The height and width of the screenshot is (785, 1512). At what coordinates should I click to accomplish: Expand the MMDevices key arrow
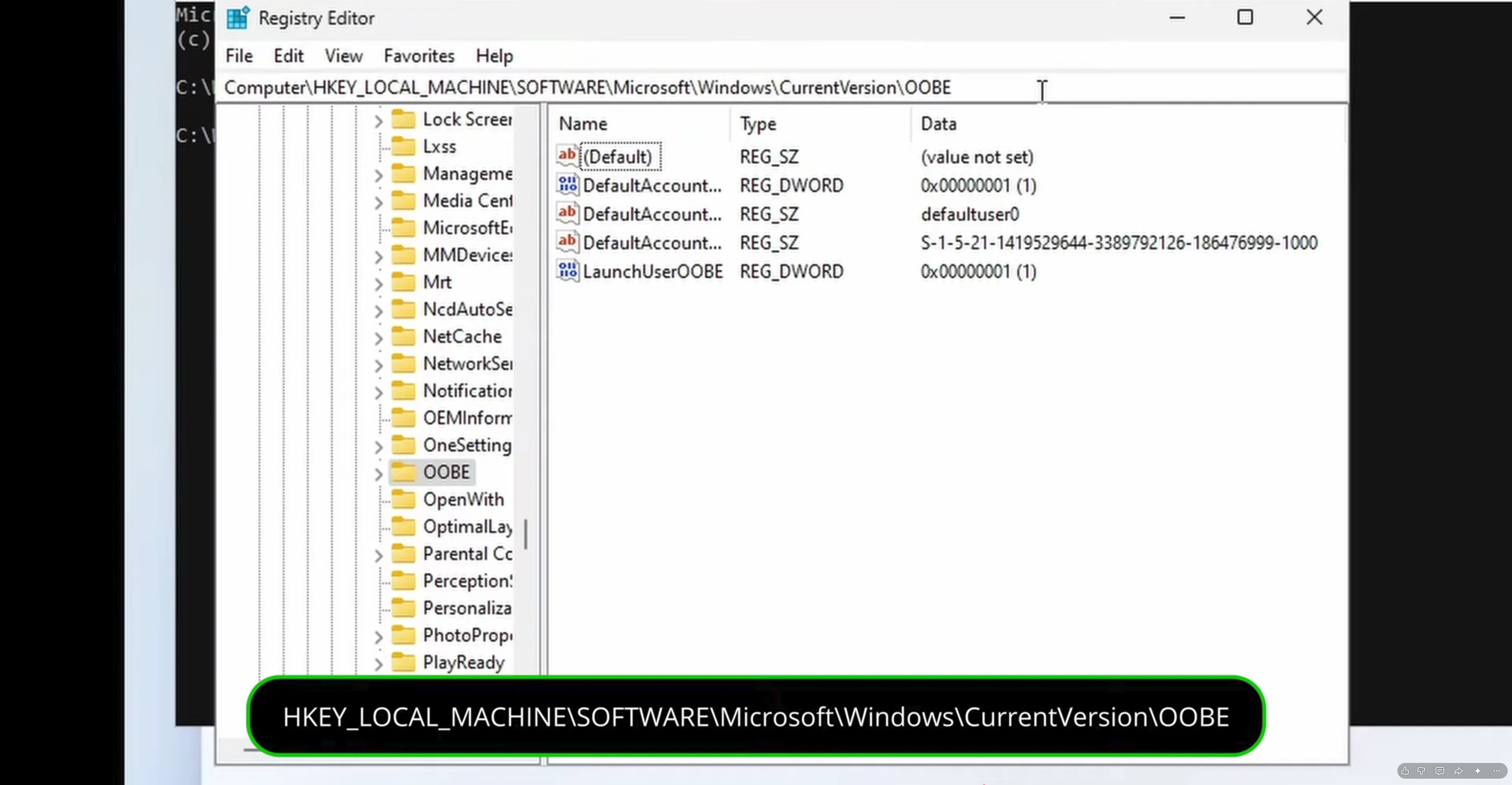378,256
